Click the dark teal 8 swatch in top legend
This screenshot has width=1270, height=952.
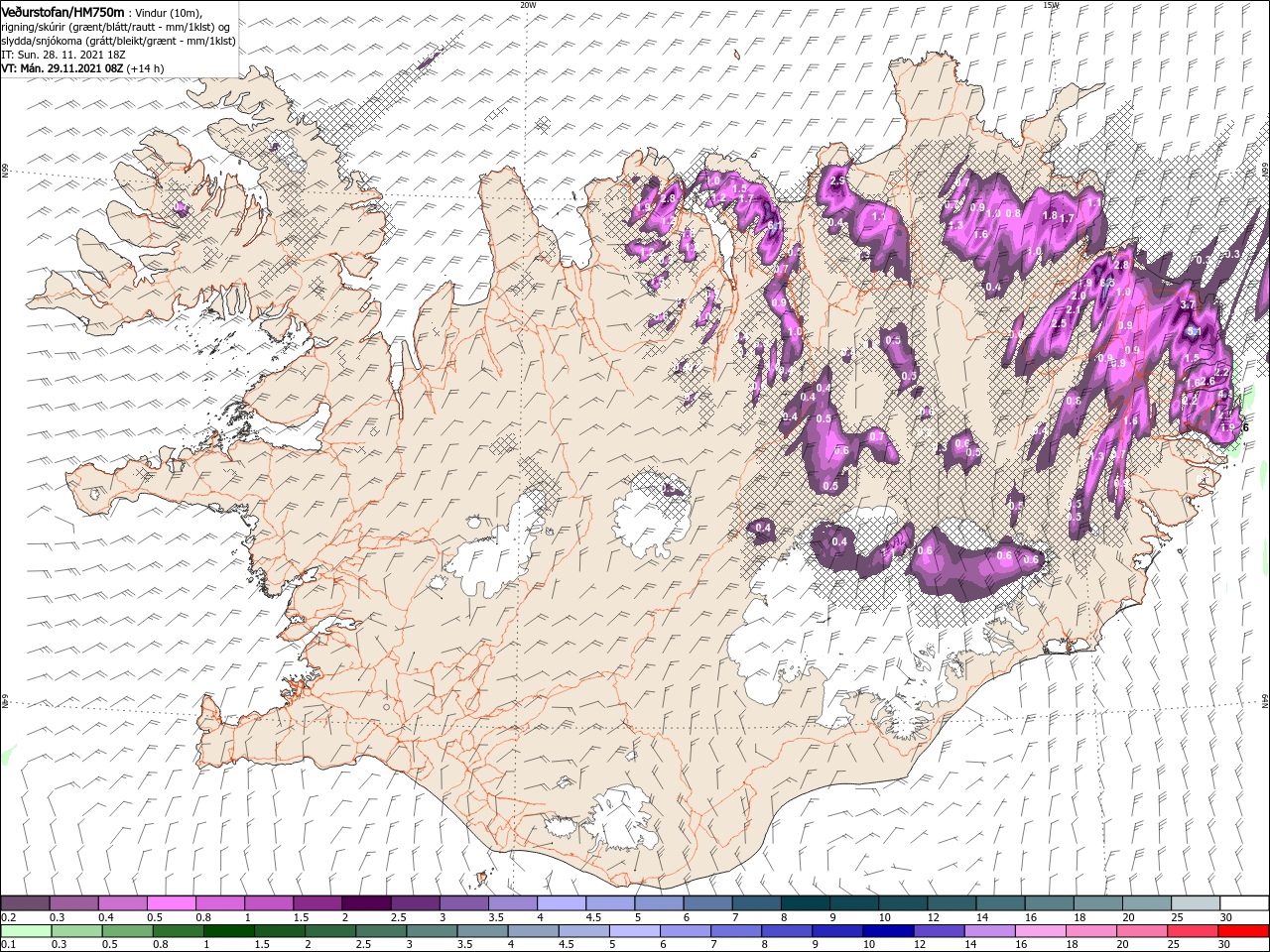[x=805, y=903]
